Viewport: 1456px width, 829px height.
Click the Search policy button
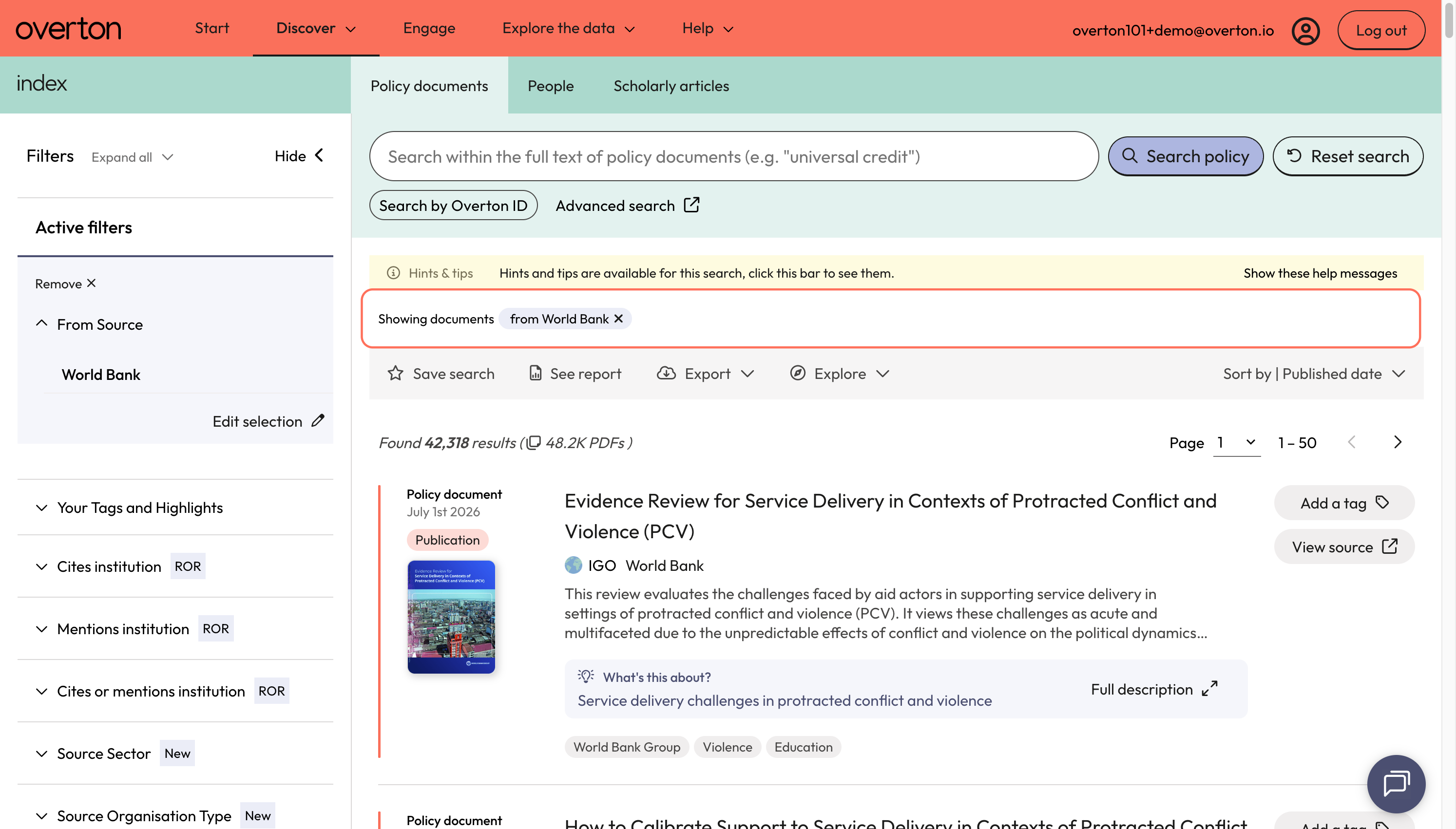click(x=1186, y=156)
